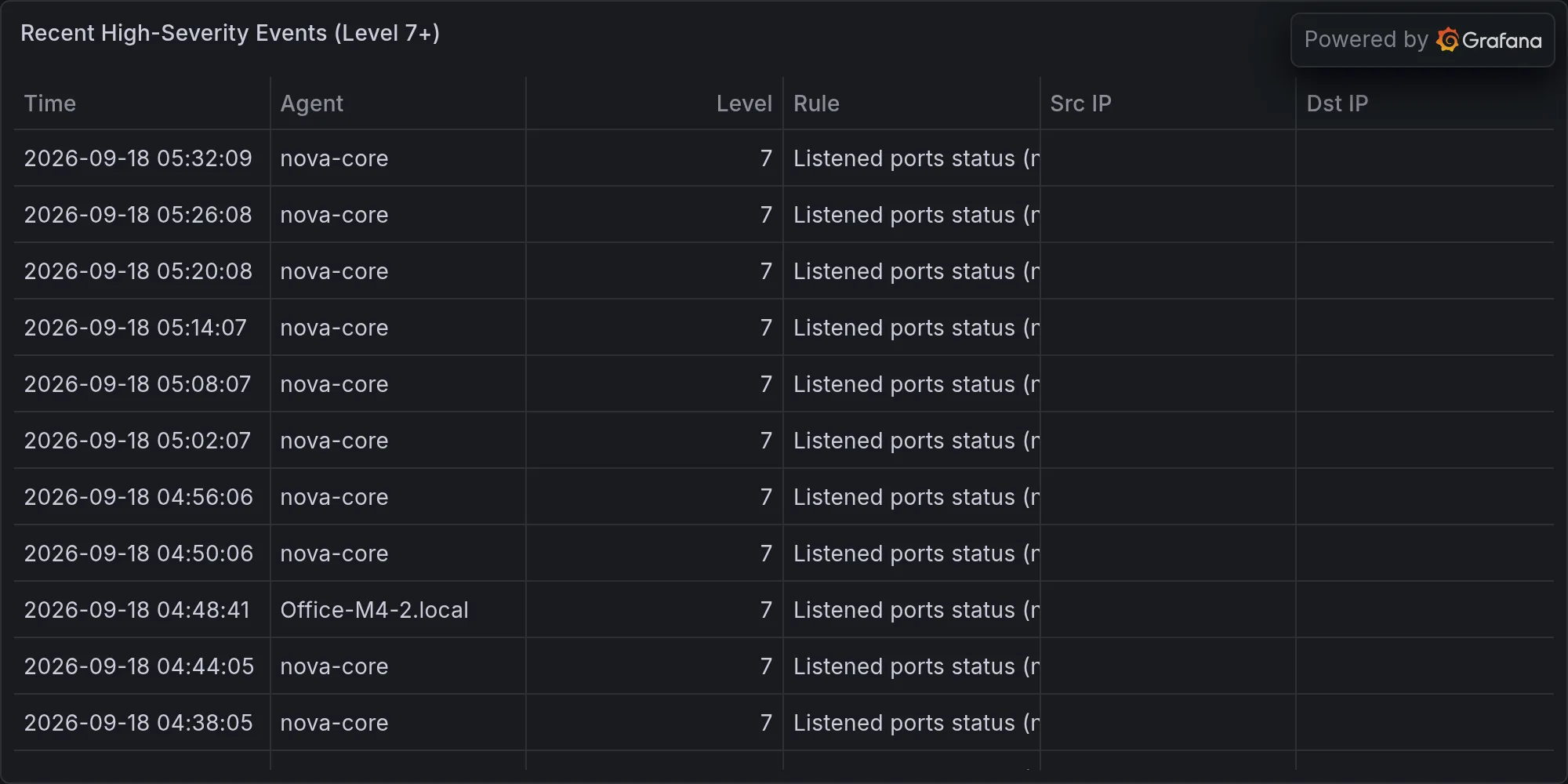Click the level value in 05:20:08 row
The width and height of the screenshot is (1568, 784).
[766, 271]
